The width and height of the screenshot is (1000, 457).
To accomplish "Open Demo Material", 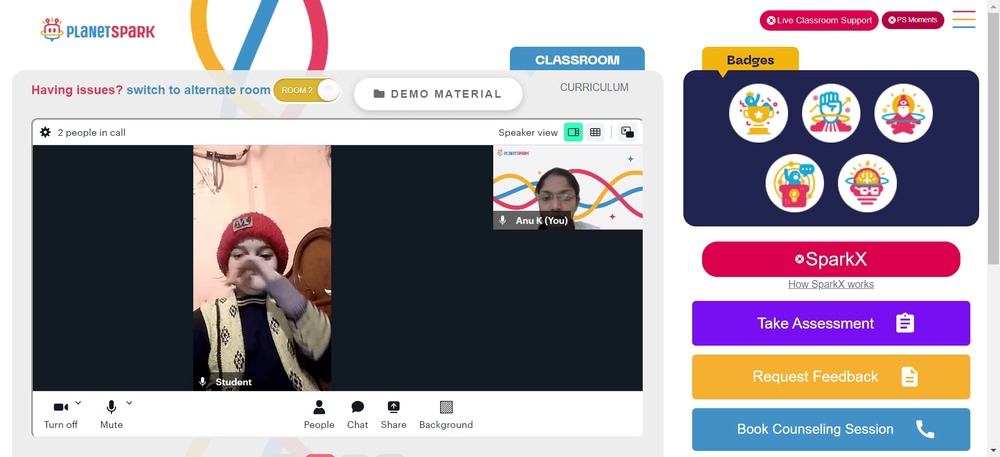I will pos(438,94).
